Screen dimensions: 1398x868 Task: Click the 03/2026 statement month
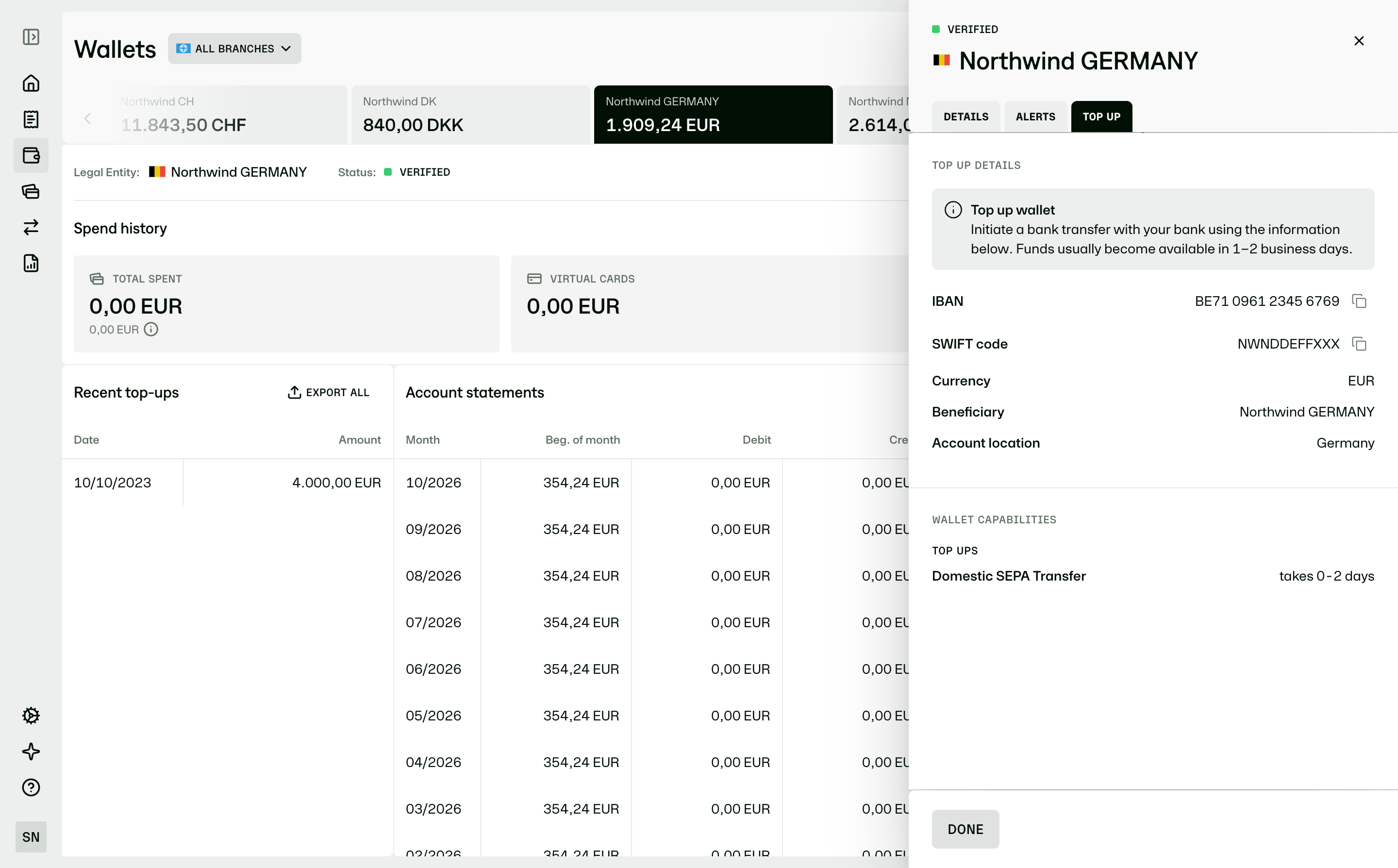(x=433, y=809)
